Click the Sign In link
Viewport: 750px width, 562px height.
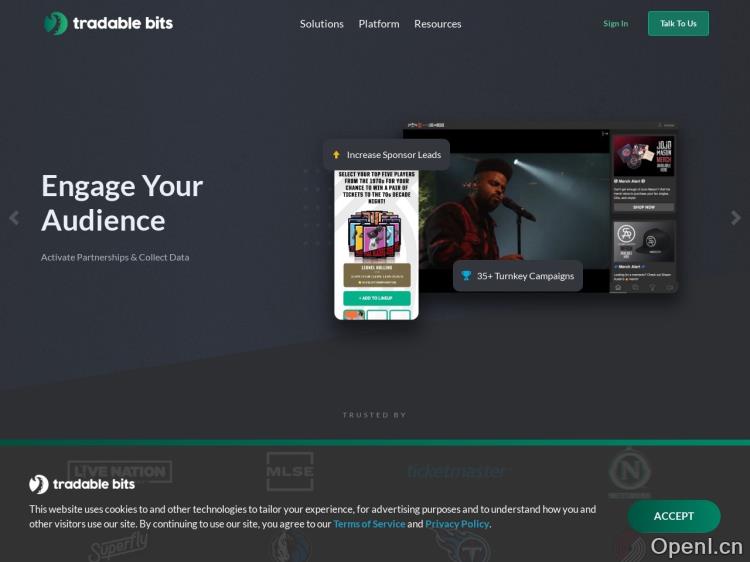pyautogui.click(x=616, y=24)
